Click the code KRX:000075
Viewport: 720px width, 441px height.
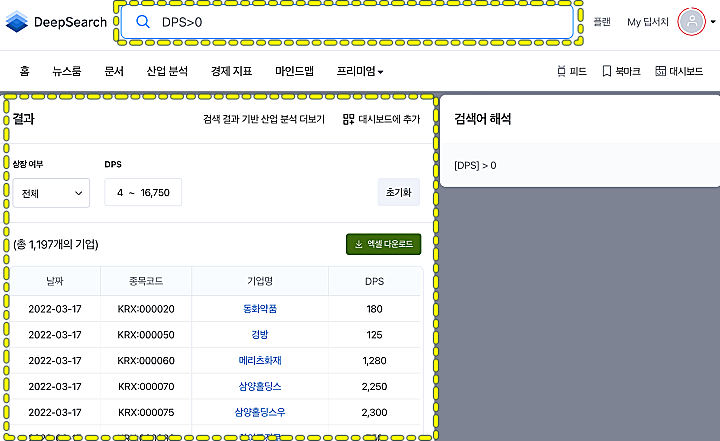pyautogui.click(x=146, y=412)
